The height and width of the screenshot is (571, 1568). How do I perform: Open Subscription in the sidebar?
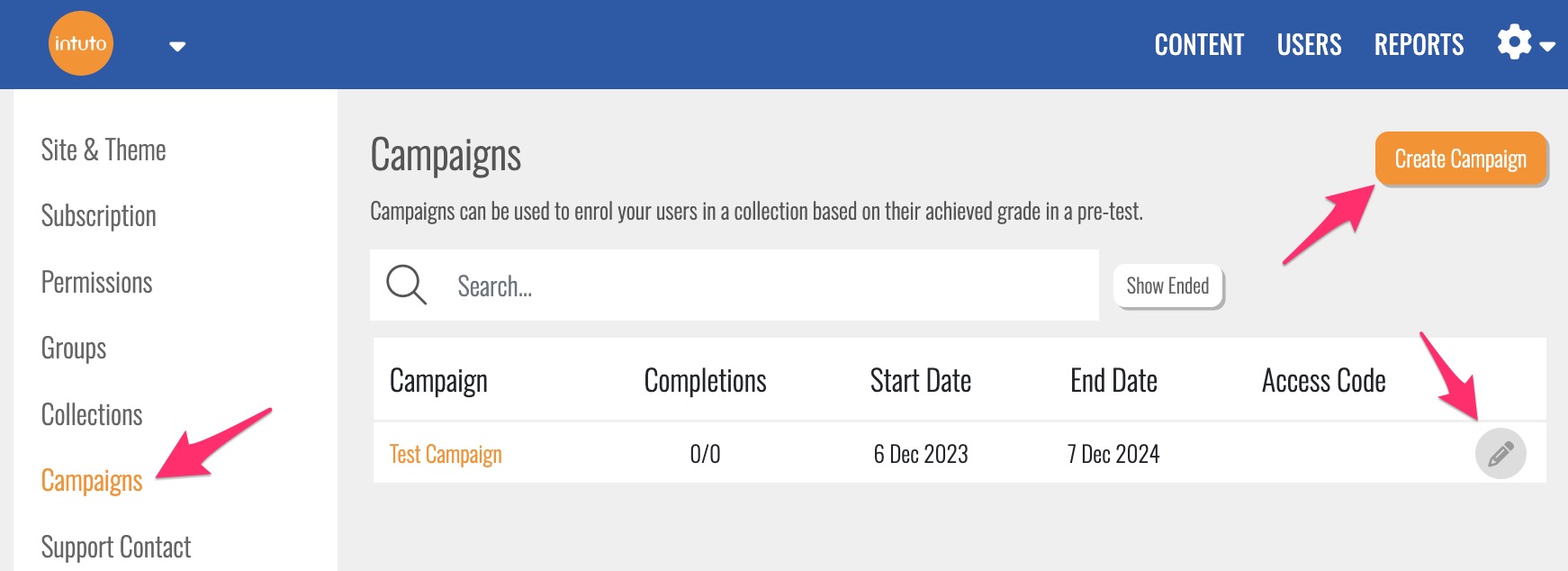coord(99,216)
